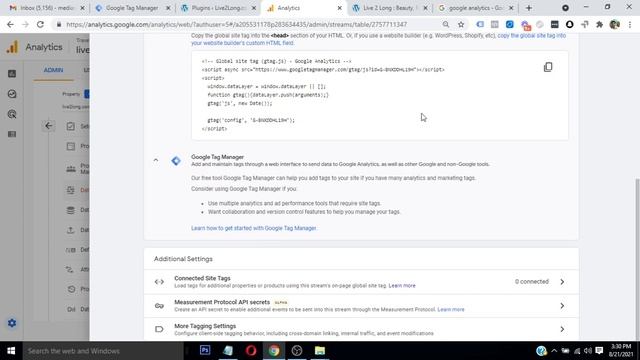
Task: Open Connected Site Tags settings
Action: tap(361, 282)
